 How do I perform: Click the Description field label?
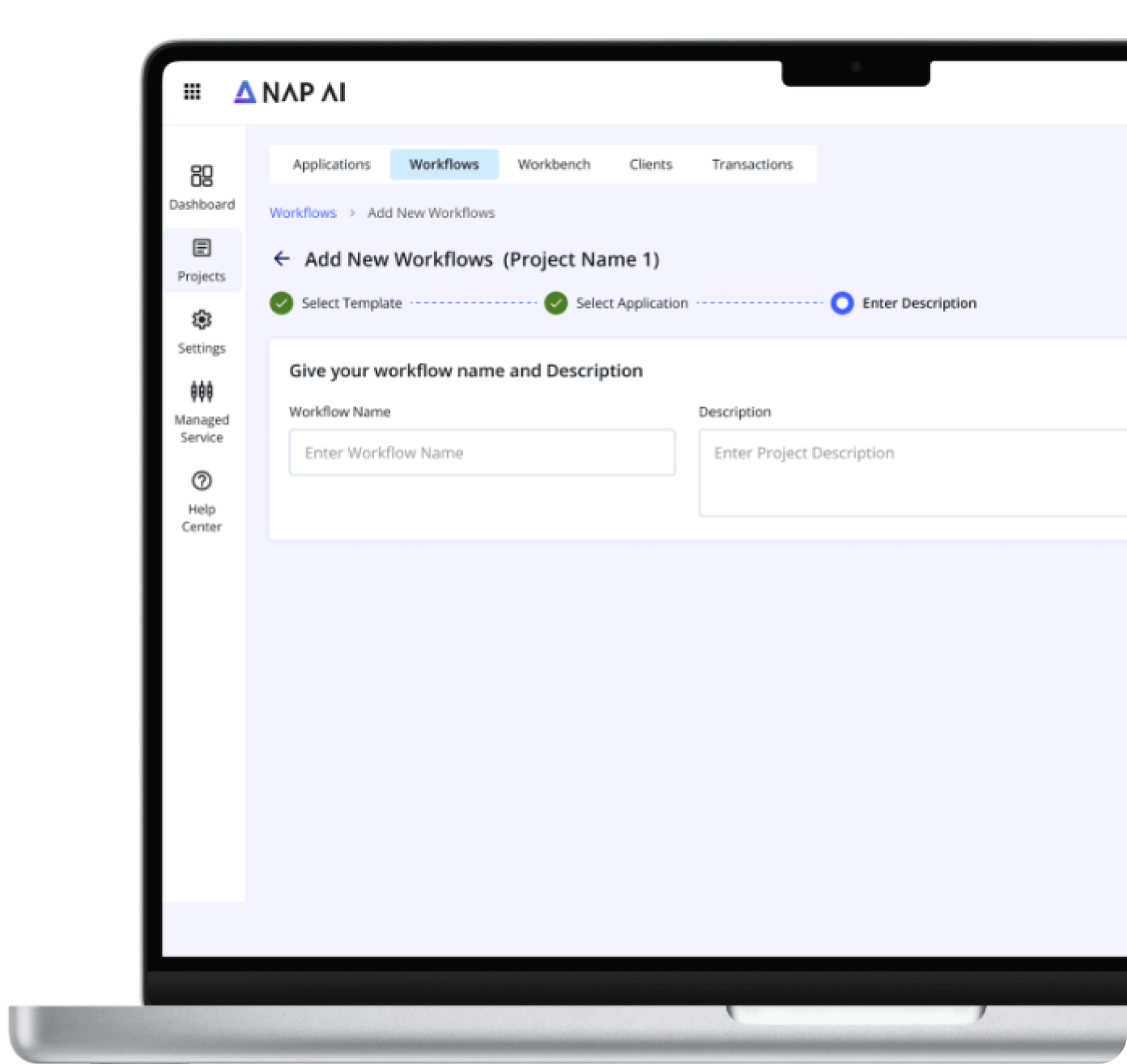pos(734,411)
